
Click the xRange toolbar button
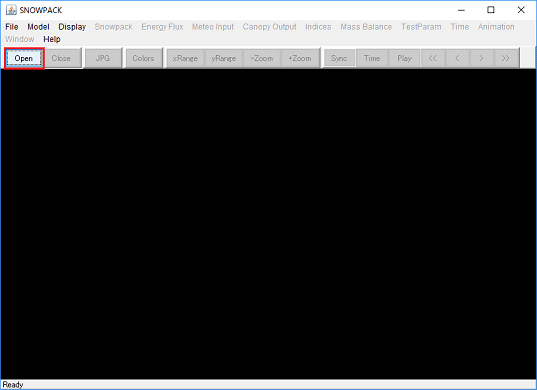click(x=185, y=58)
